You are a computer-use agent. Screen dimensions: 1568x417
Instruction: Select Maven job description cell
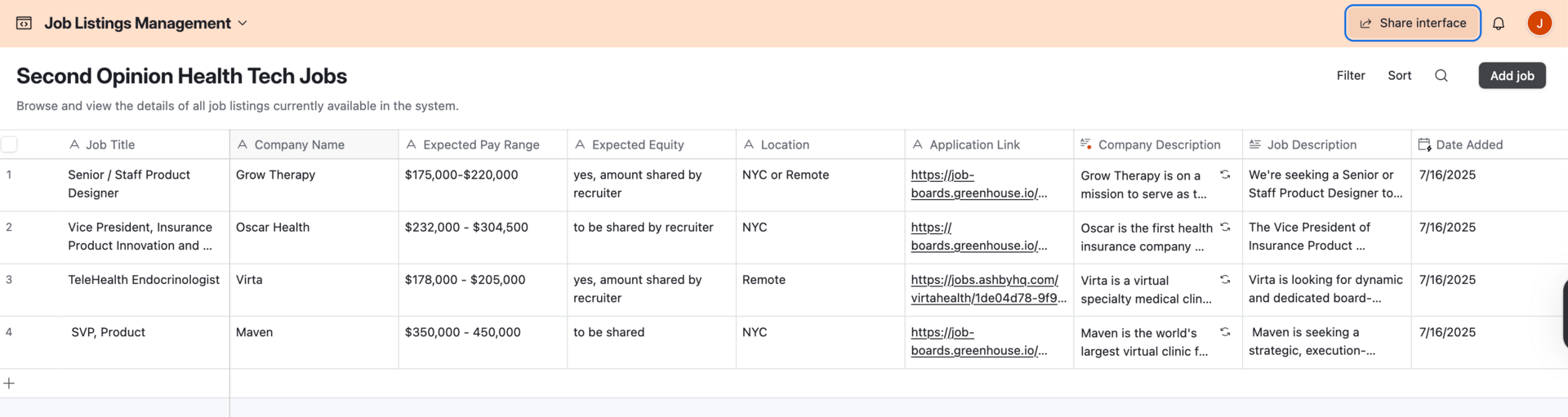[x=1326, y=342]
